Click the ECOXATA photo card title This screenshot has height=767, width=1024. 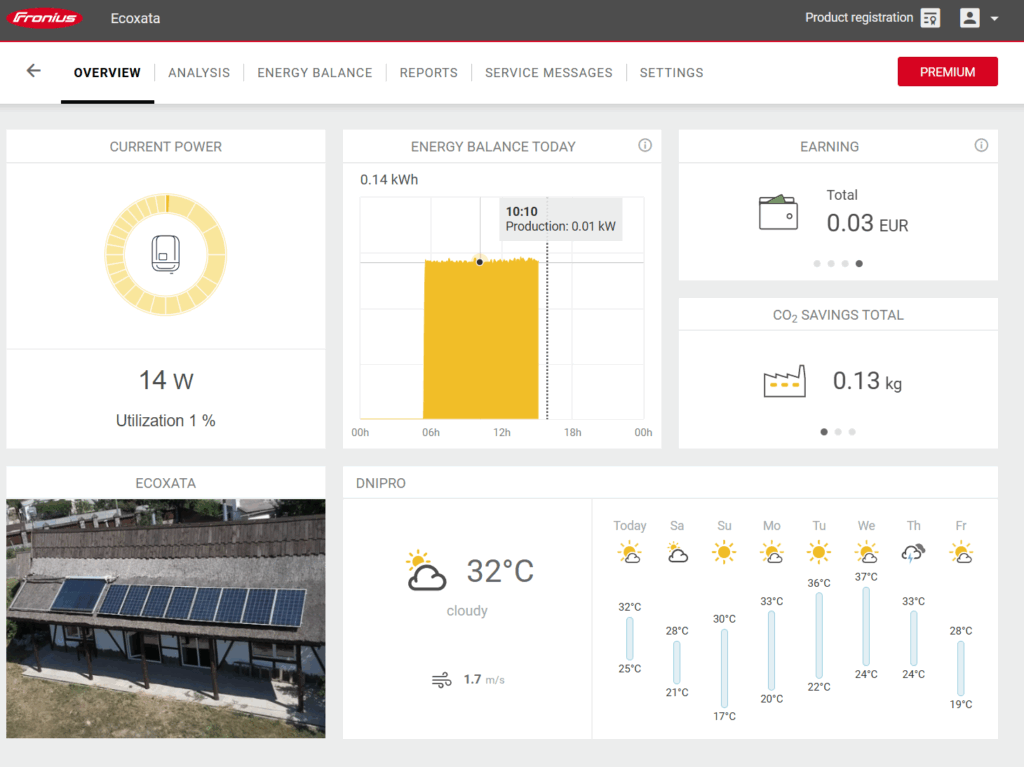[x=166, y=483]
